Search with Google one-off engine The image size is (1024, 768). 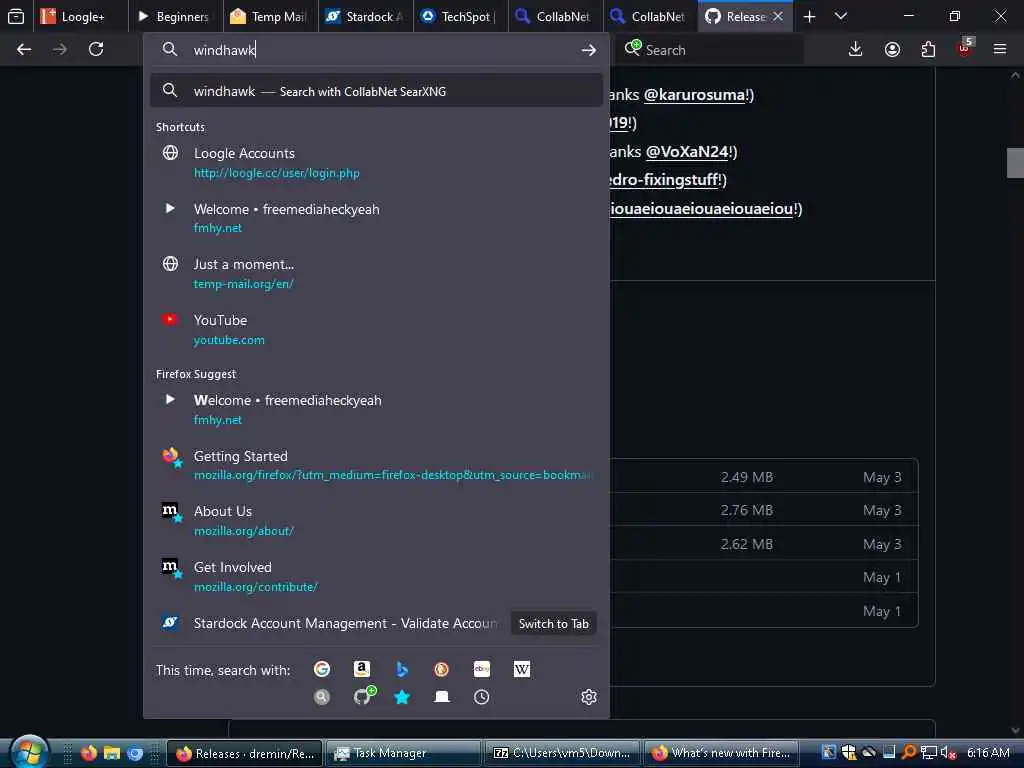(x=322, y=669)
